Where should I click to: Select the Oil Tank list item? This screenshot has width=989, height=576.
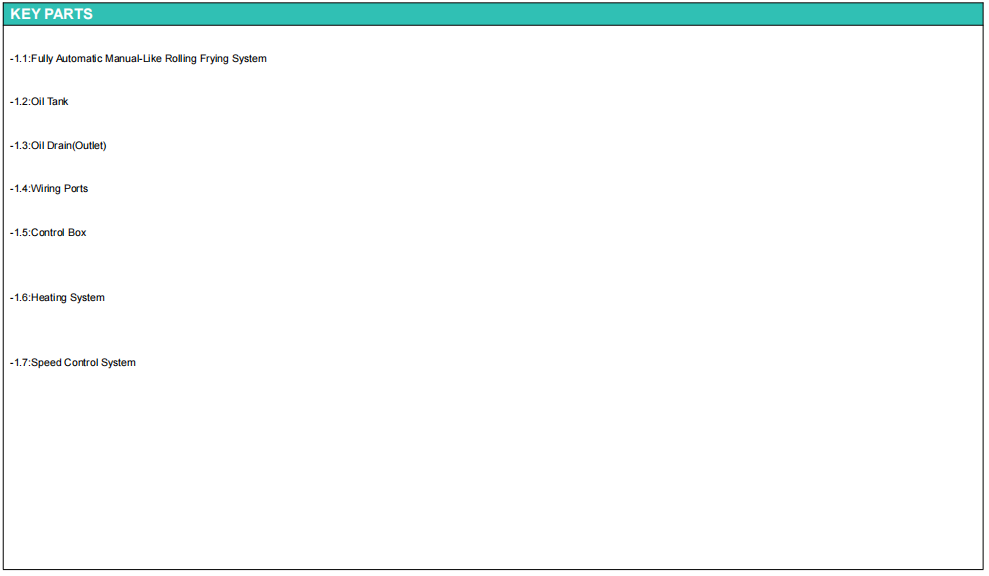(x=50, y=102)
